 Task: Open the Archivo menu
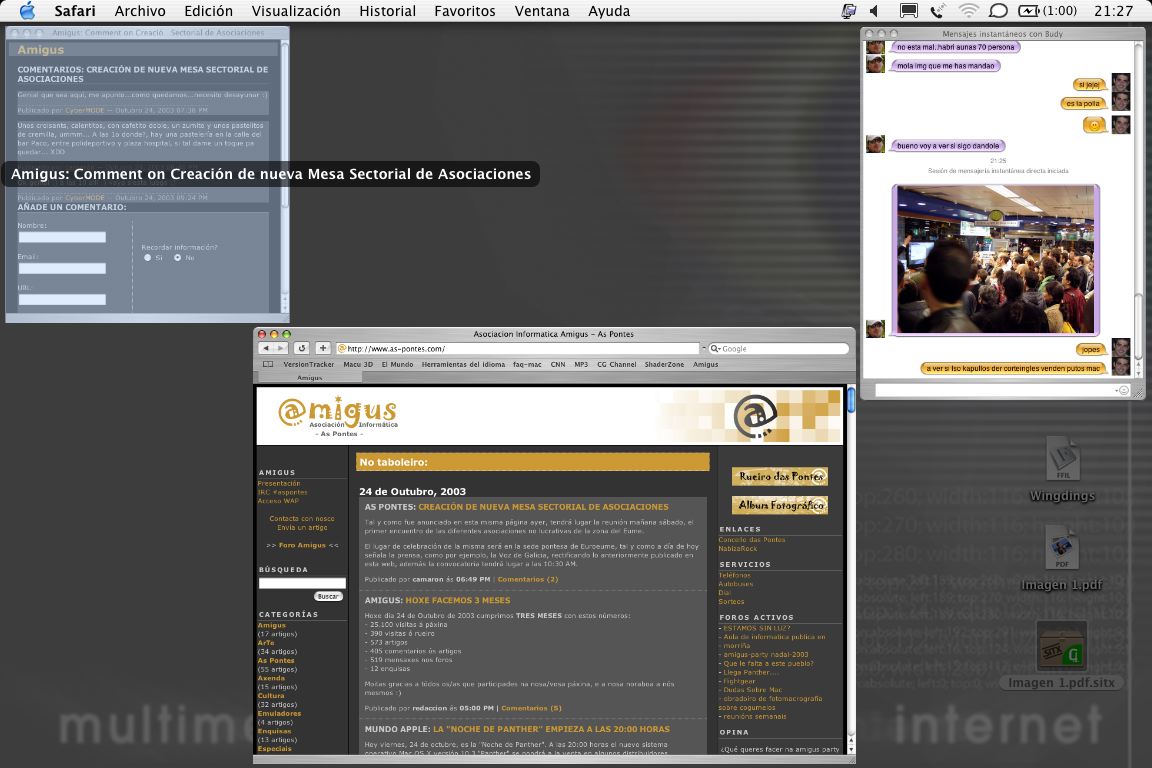[x=140, y=11]
